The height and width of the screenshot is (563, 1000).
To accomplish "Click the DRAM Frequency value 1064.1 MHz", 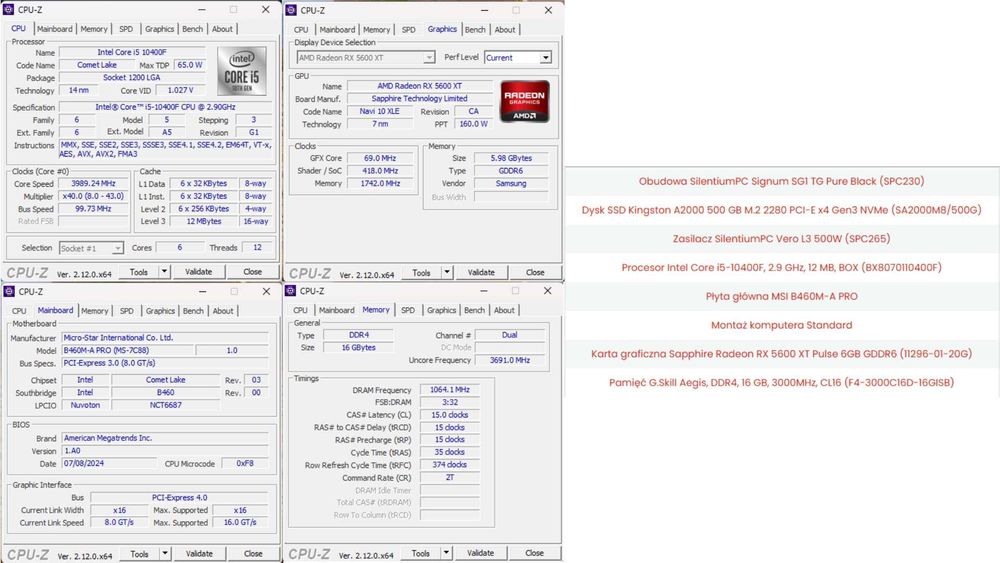I will (450, 390).
